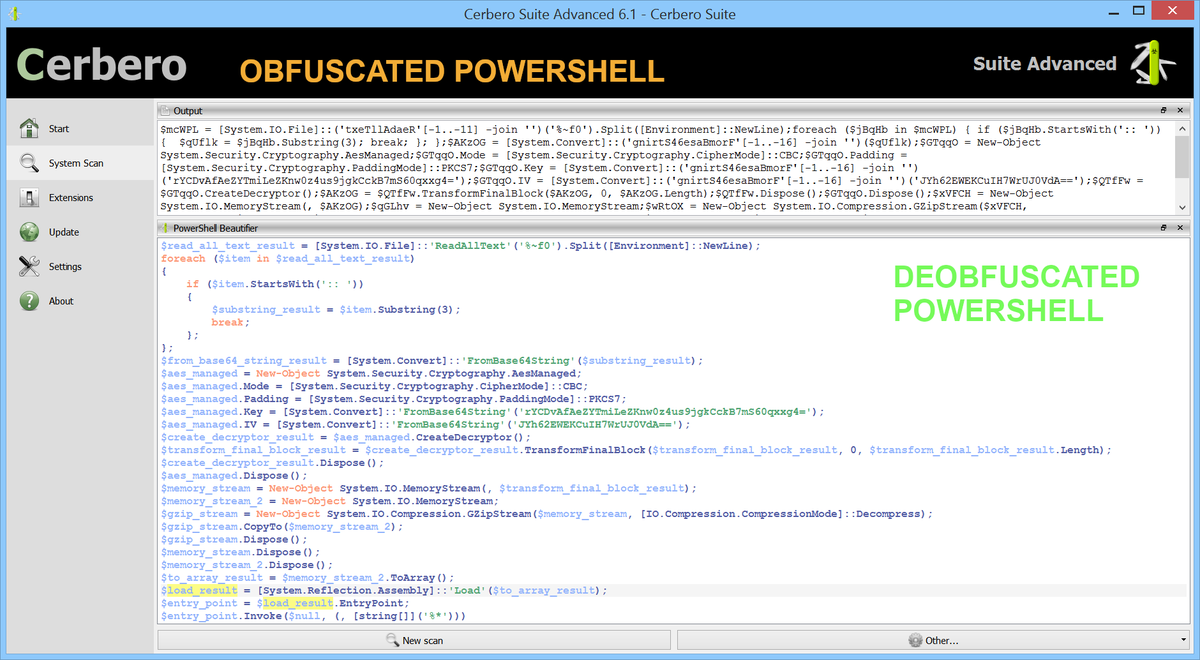Open the Other... button menu
Viewport: 1200px width, 660px height.
(x=933, y=640)
